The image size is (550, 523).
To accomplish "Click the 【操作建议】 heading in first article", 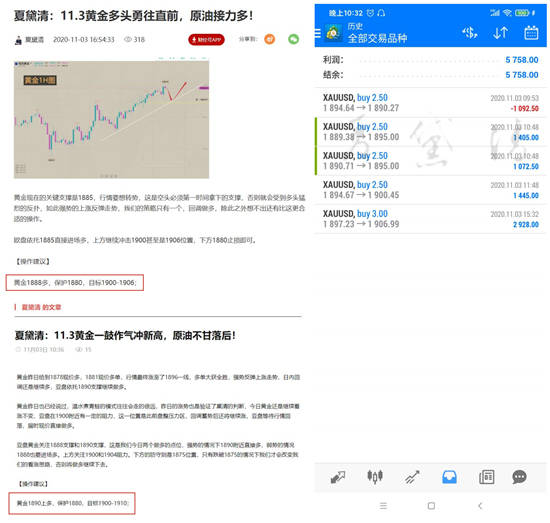I will click(33, 261).
